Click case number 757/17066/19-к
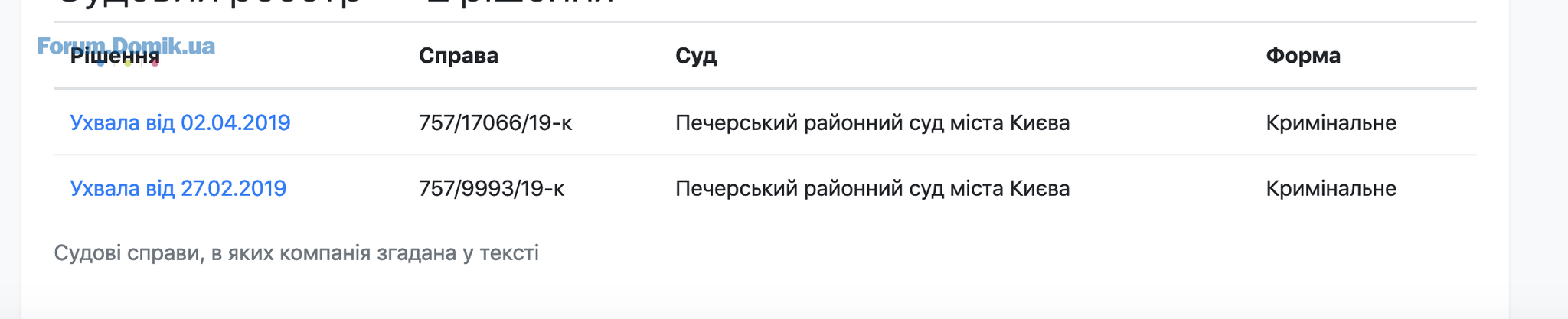Image resolution: width=1568 pixels, height=319 pixels. coord(495,122)
